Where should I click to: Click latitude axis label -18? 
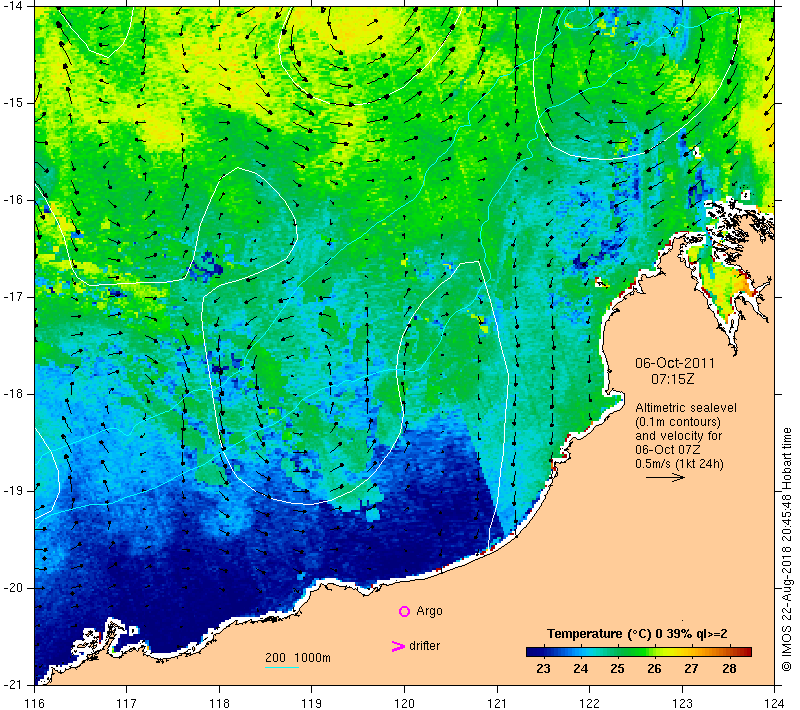pos(13,394)
